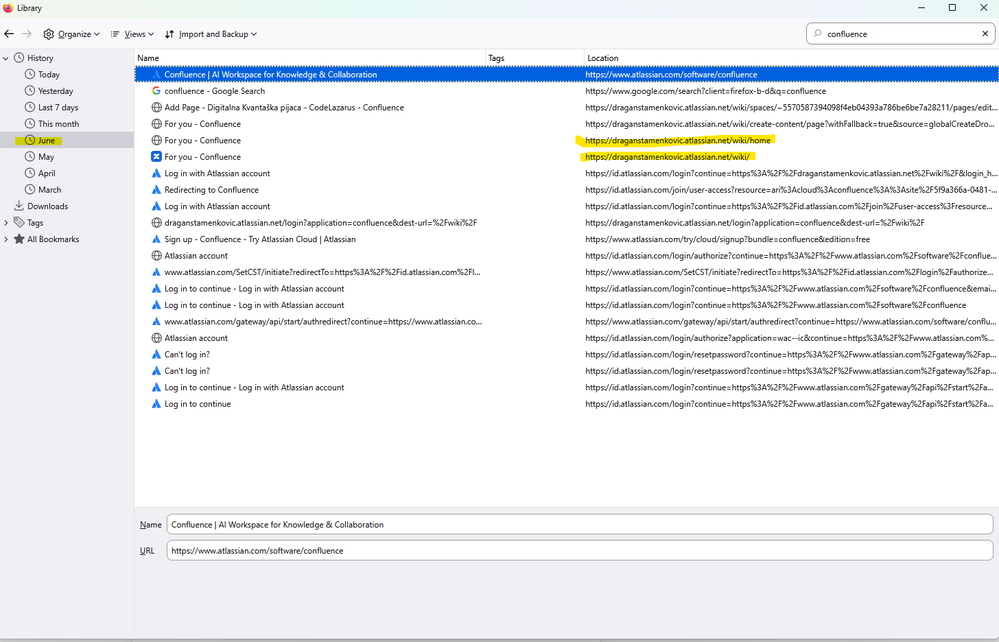Click Atlassian icon of Redirecting to Confluence
Viewport: 999px width, 642px height.
click(156, 190)
